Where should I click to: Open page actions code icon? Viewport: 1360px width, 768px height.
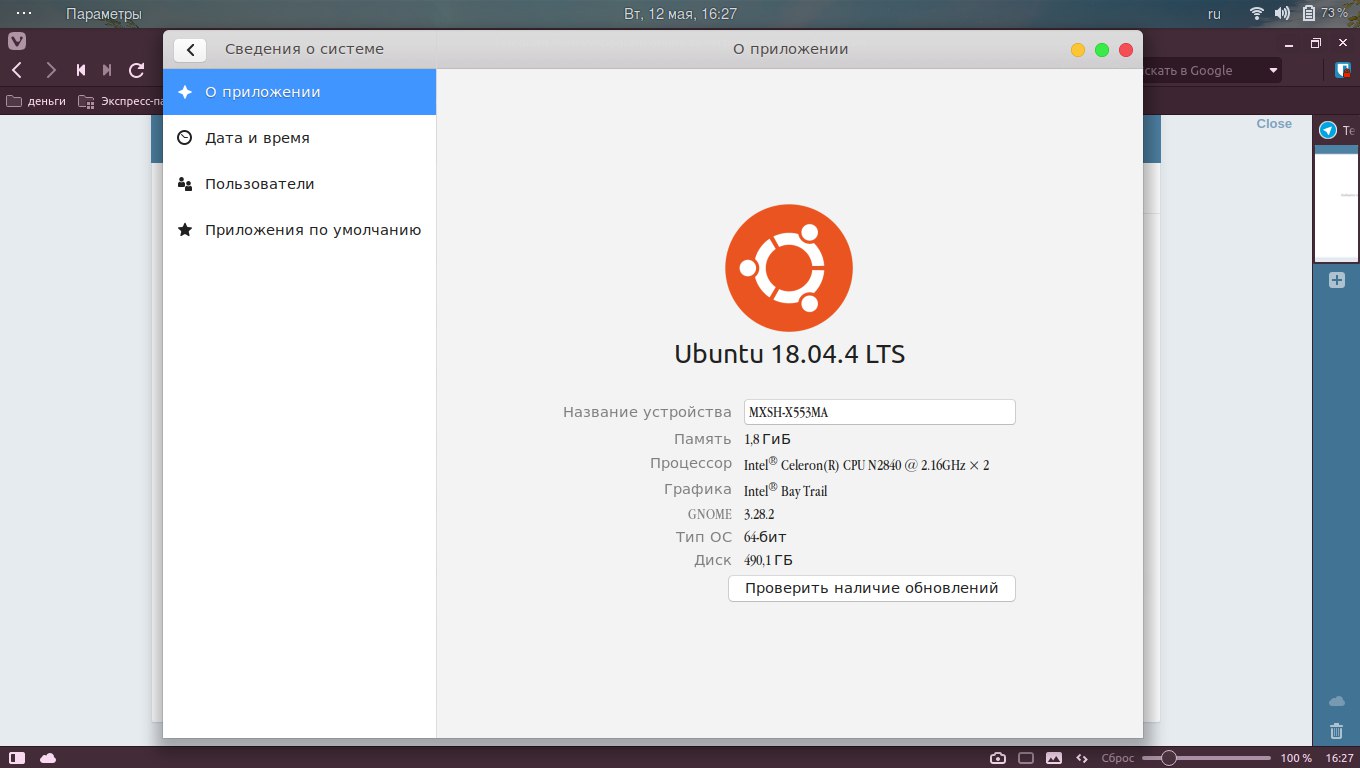[1081, 757]
